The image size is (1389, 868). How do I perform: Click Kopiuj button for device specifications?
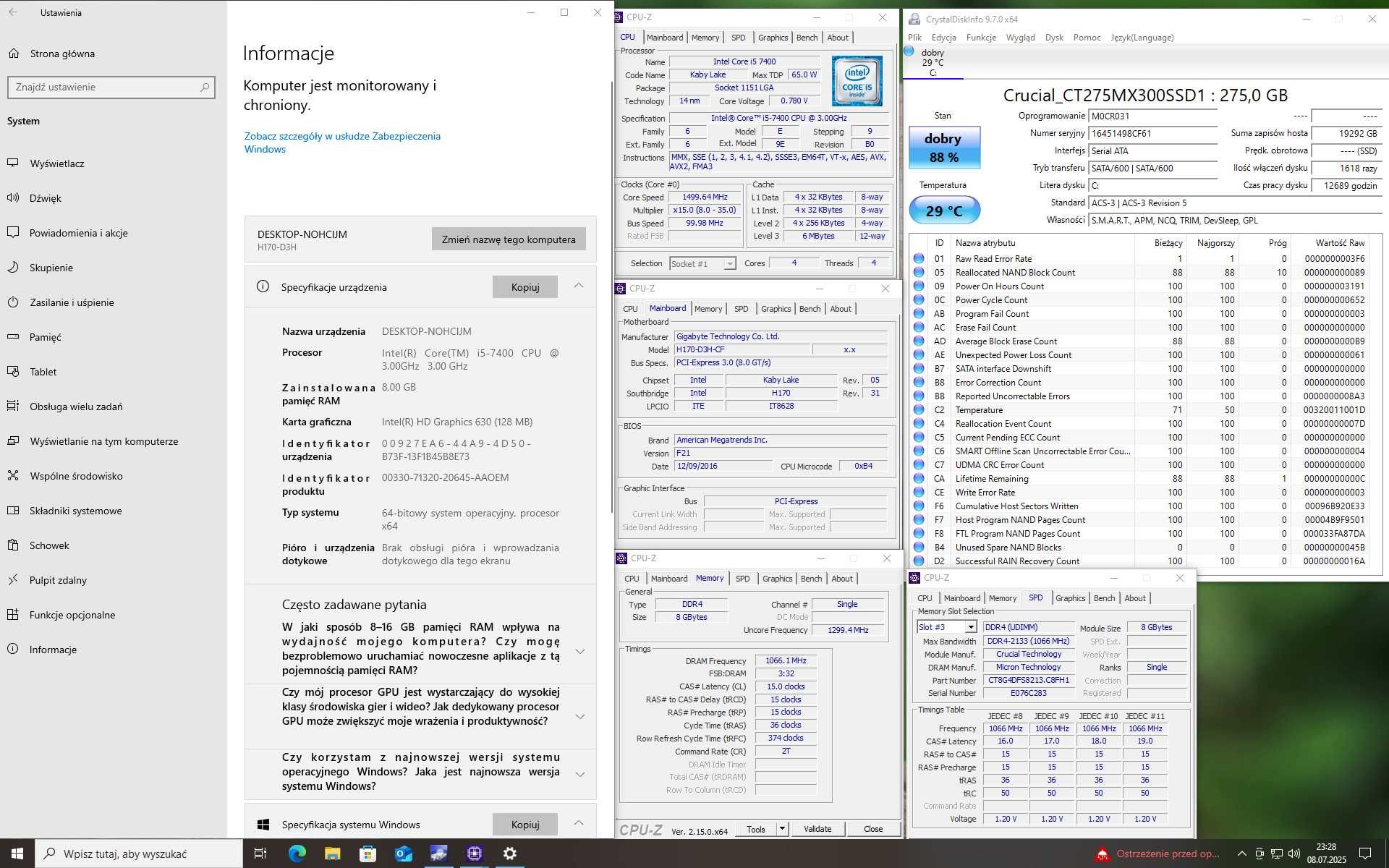[x=525, y=286]
